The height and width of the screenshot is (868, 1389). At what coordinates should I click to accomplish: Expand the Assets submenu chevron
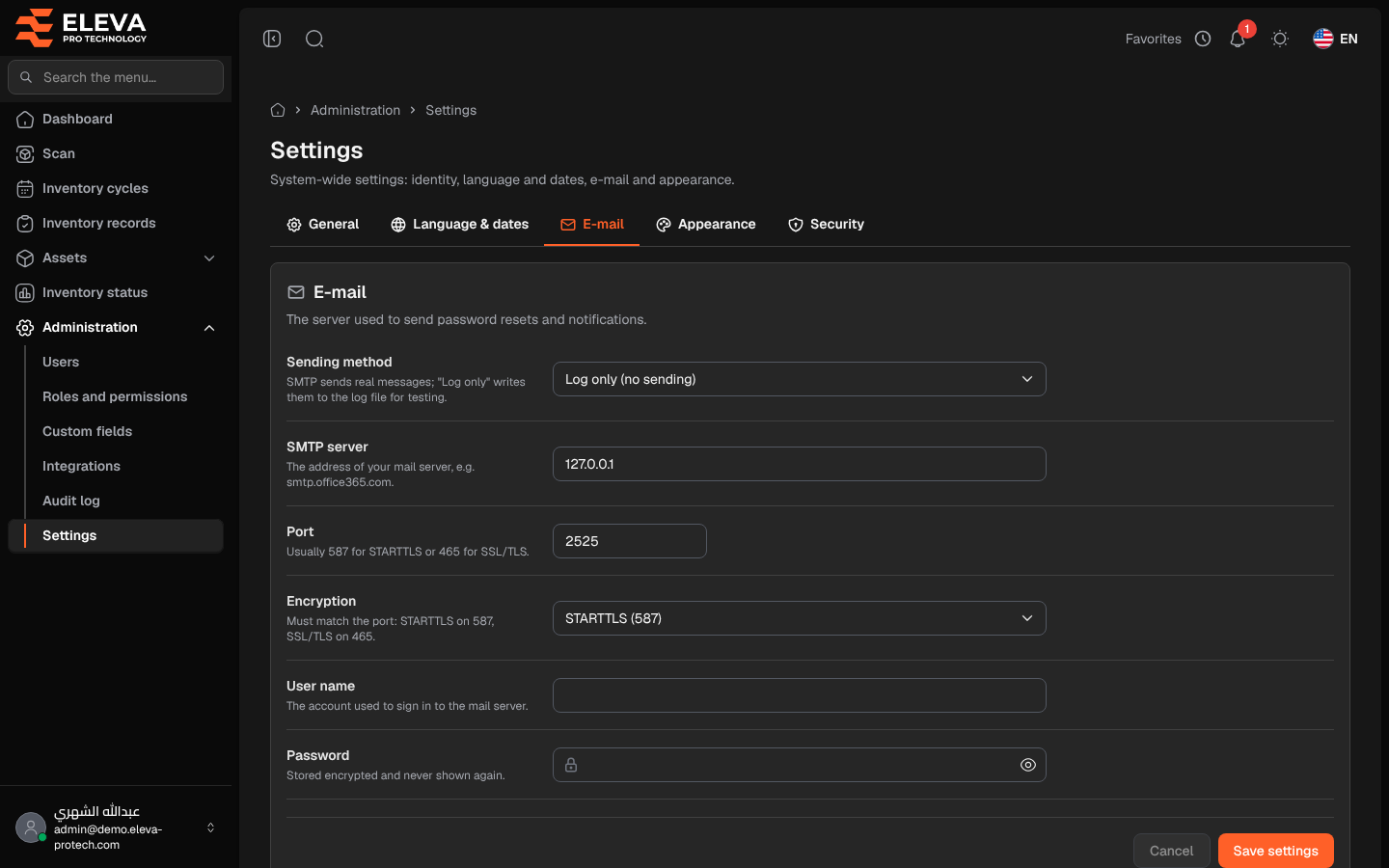tap(209, 258)
